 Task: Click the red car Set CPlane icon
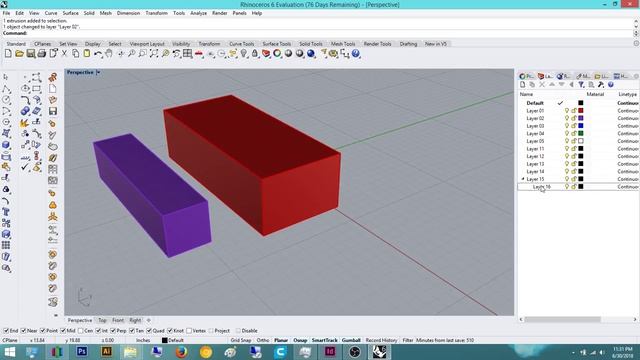[199, 53]
